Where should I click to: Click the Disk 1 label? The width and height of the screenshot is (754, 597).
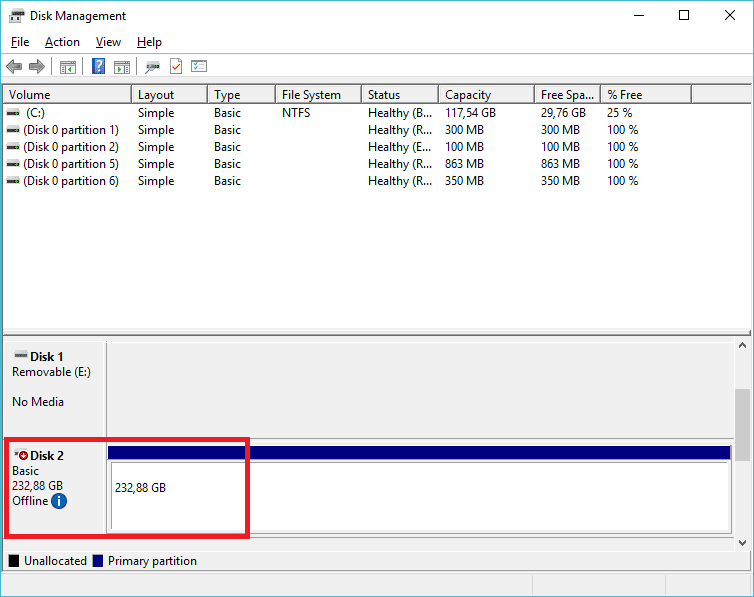47,357
